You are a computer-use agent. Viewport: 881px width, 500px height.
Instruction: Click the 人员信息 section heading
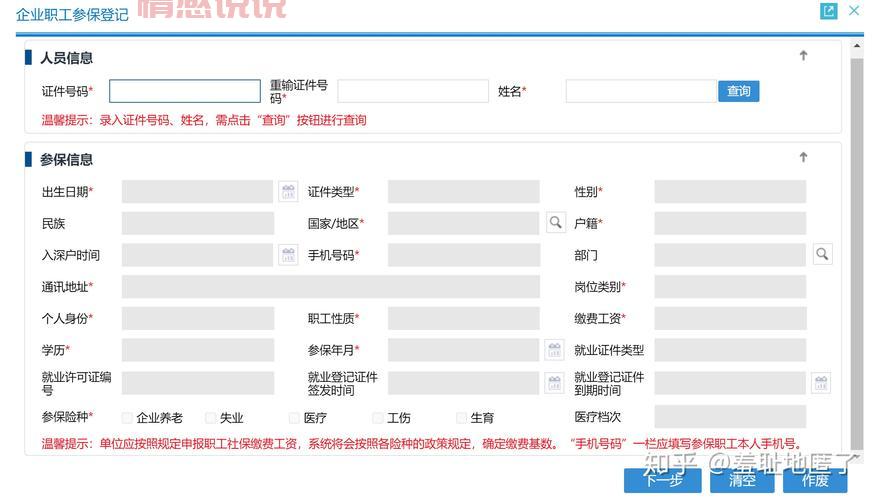point(66,57)
